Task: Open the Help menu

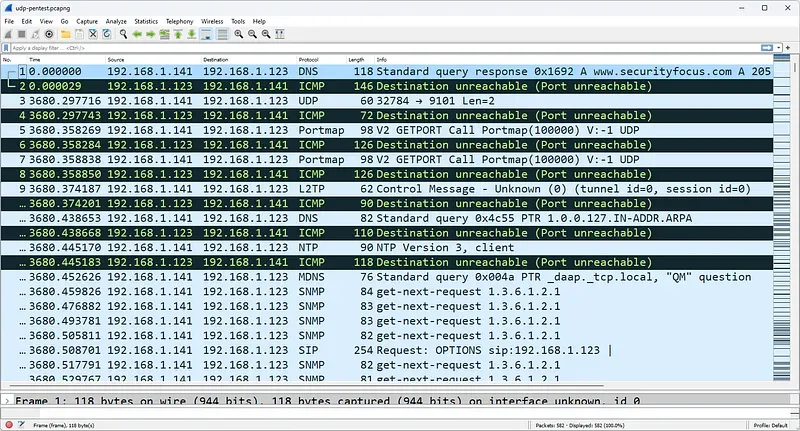Action: point(259,21)
